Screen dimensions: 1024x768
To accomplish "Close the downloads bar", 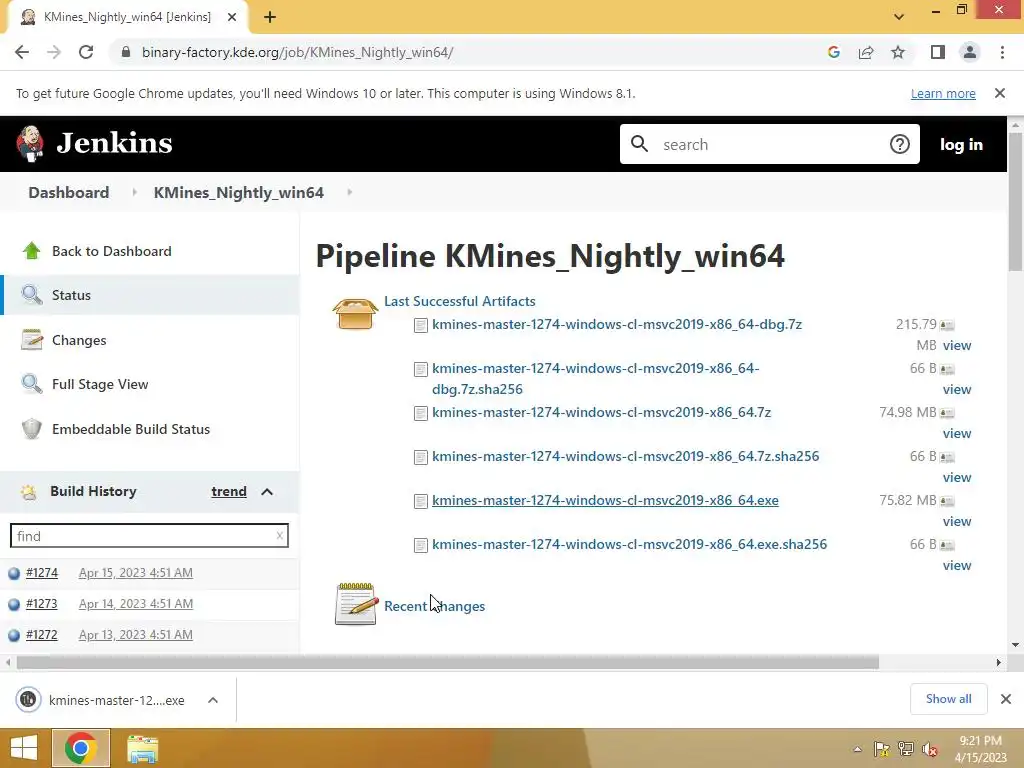I will [1006, 699].
